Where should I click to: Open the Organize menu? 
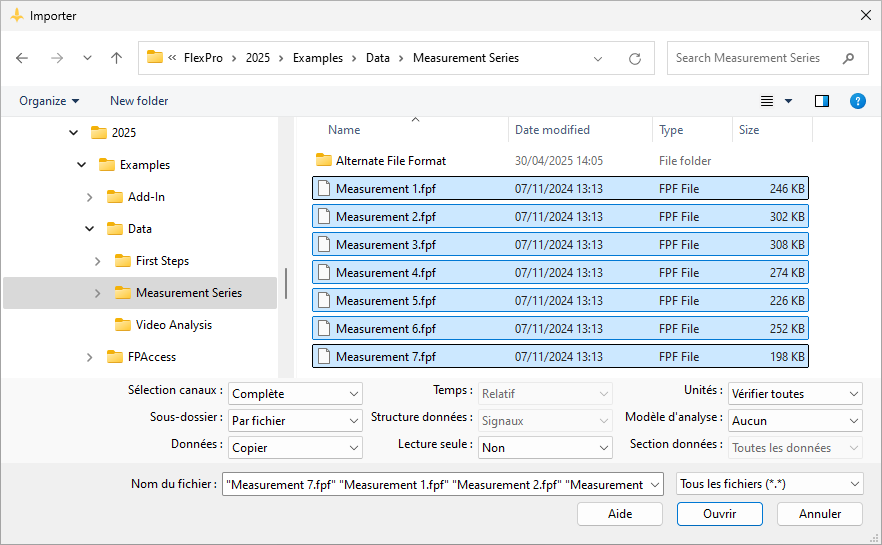49,101
